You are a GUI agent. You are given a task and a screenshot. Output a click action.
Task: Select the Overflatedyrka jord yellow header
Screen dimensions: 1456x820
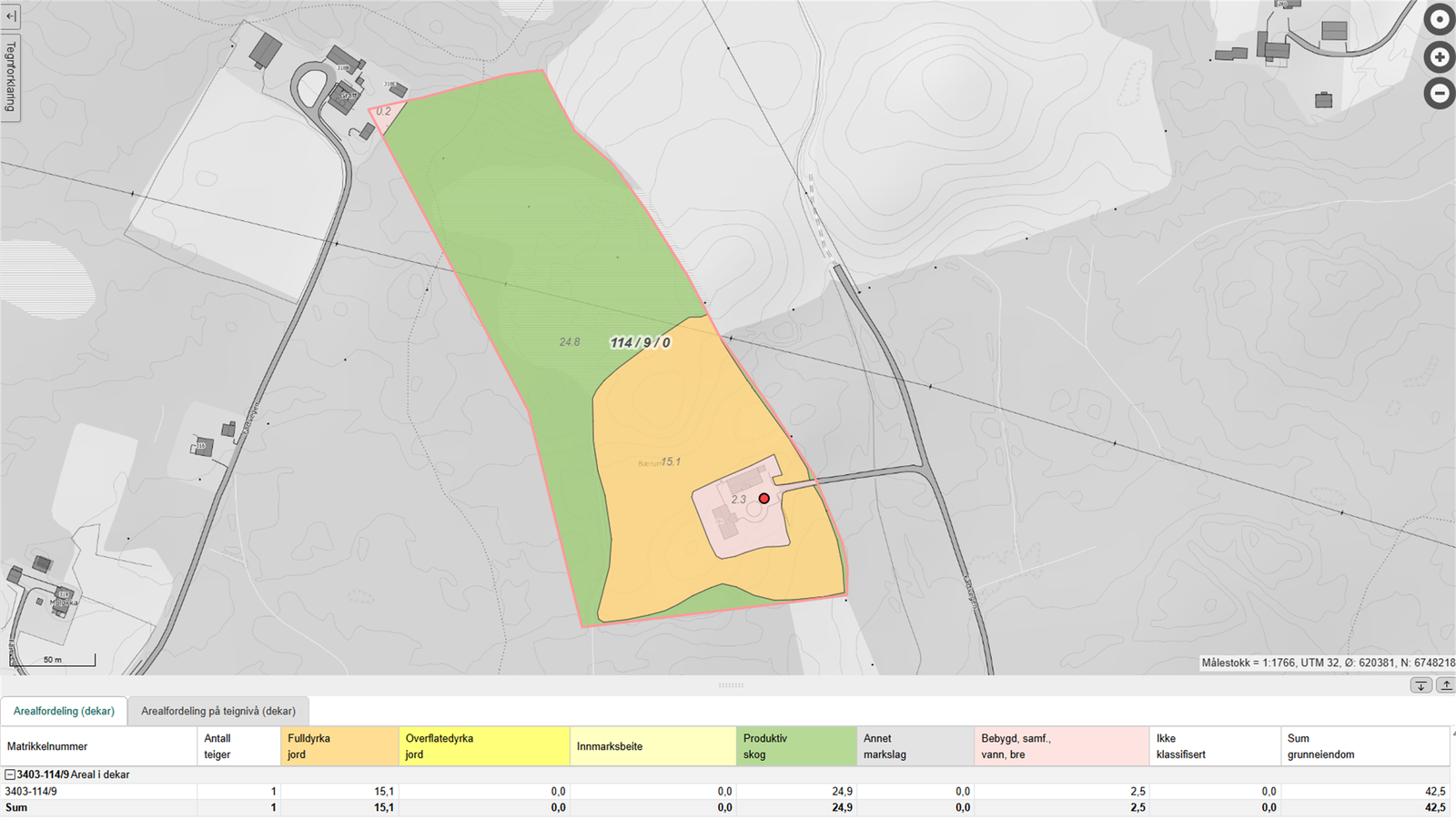484,746
